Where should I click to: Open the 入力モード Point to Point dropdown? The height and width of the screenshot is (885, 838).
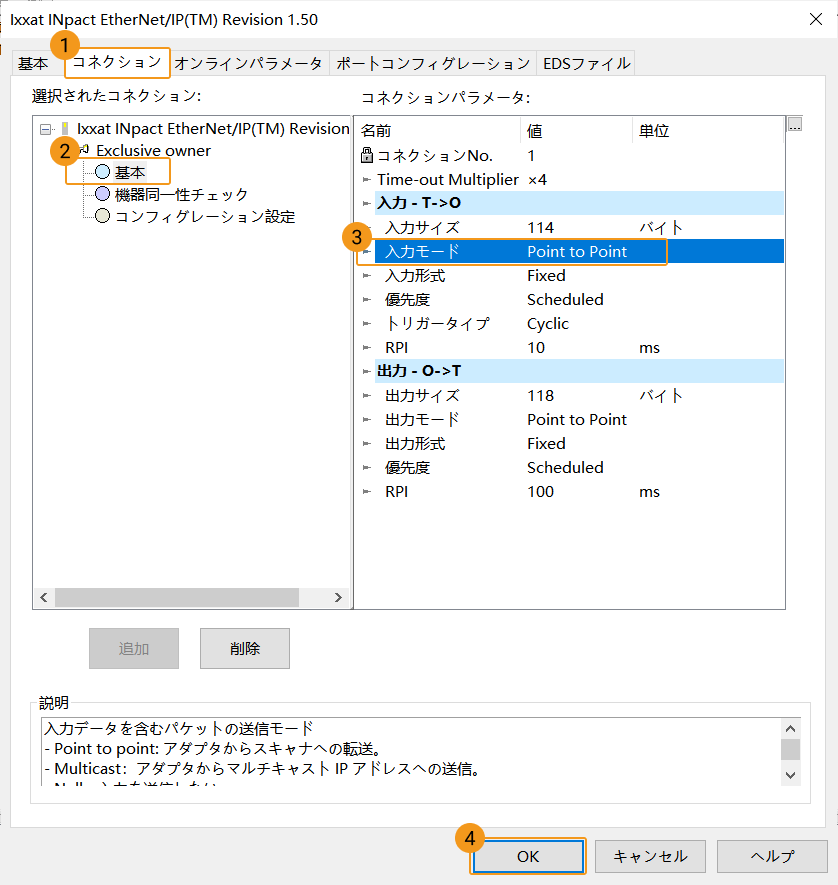[577, 252]
